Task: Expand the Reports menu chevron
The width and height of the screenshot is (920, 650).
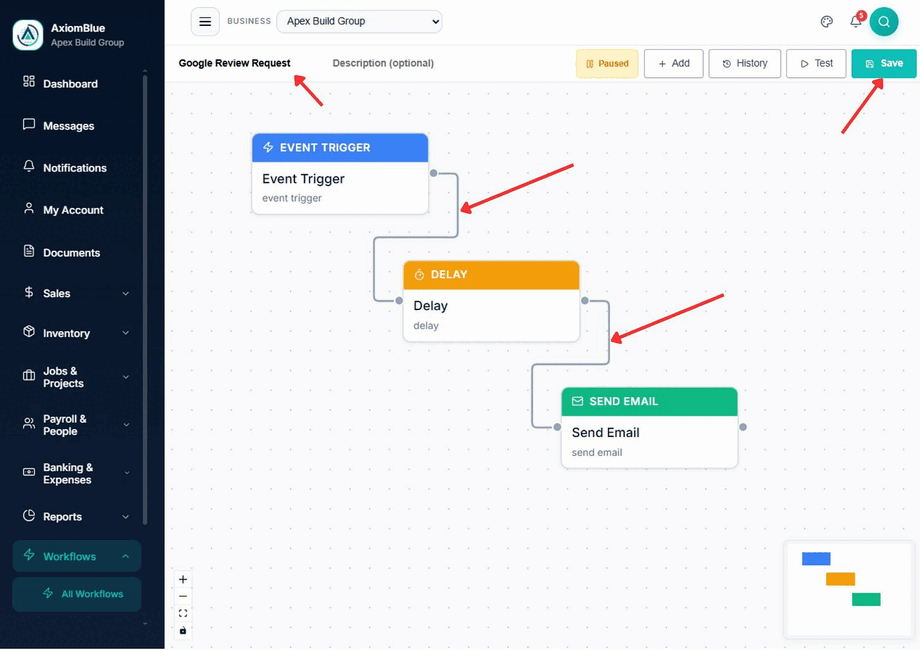Action: 126,517
